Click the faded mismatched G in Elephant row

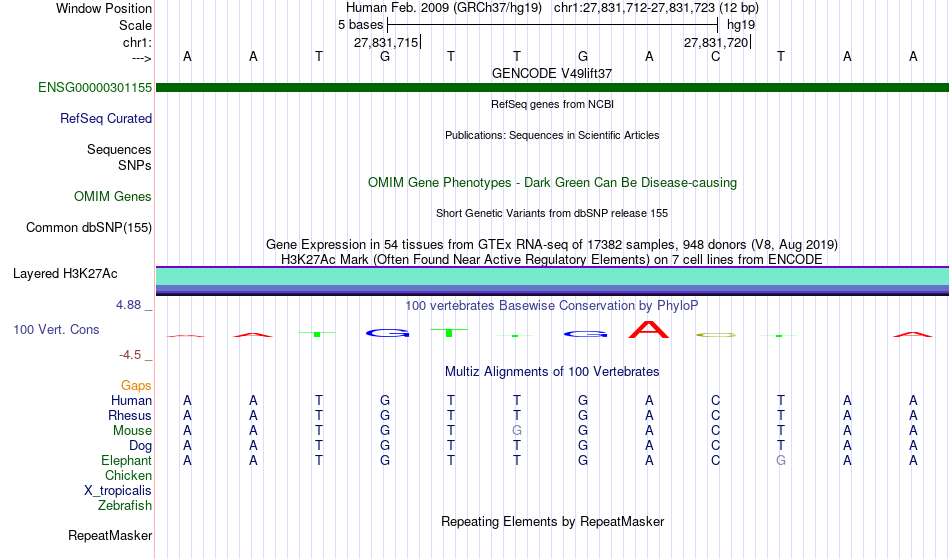click(x=781, y=460)
